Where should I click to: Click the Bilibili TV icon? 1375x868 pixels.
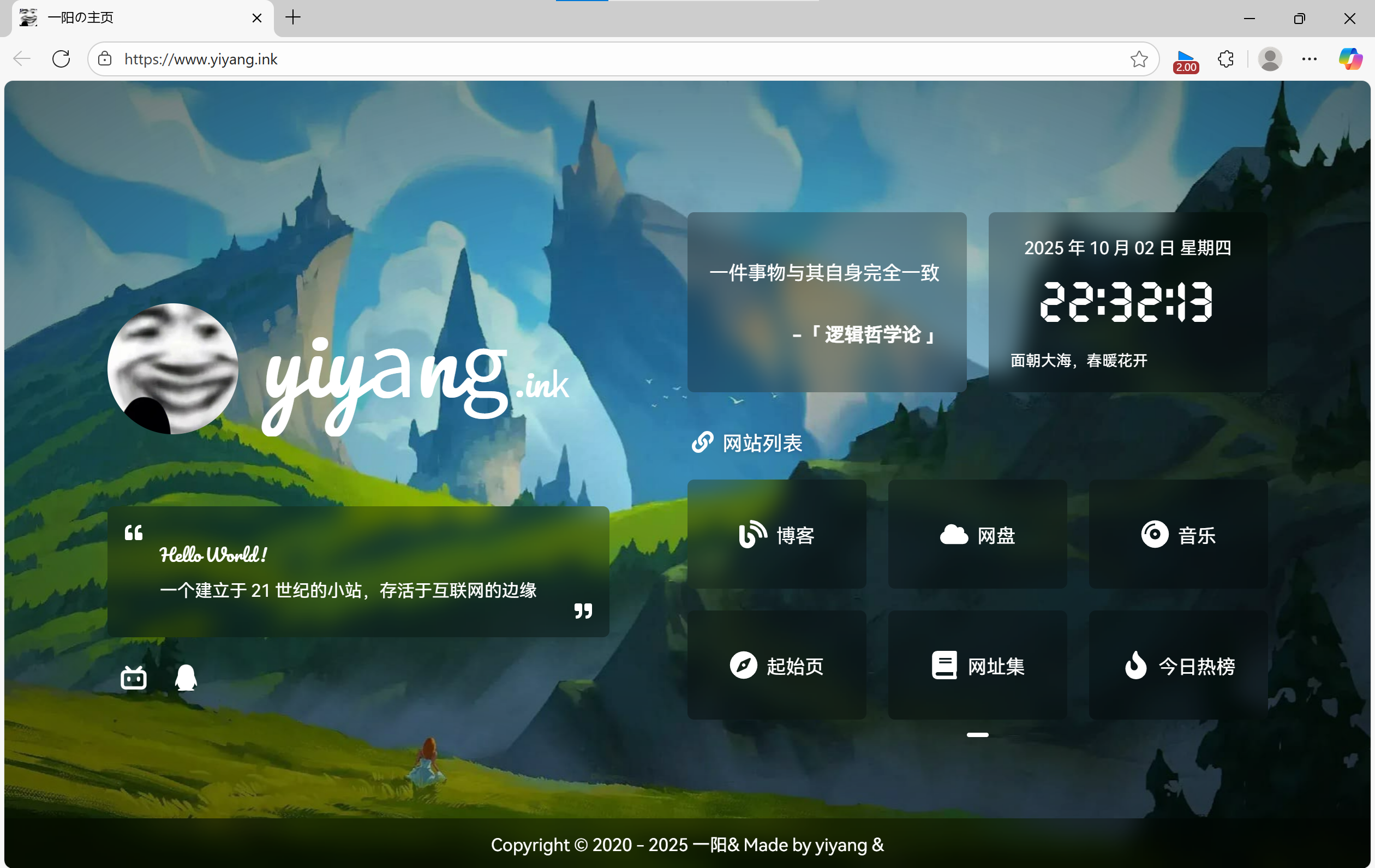134,678
